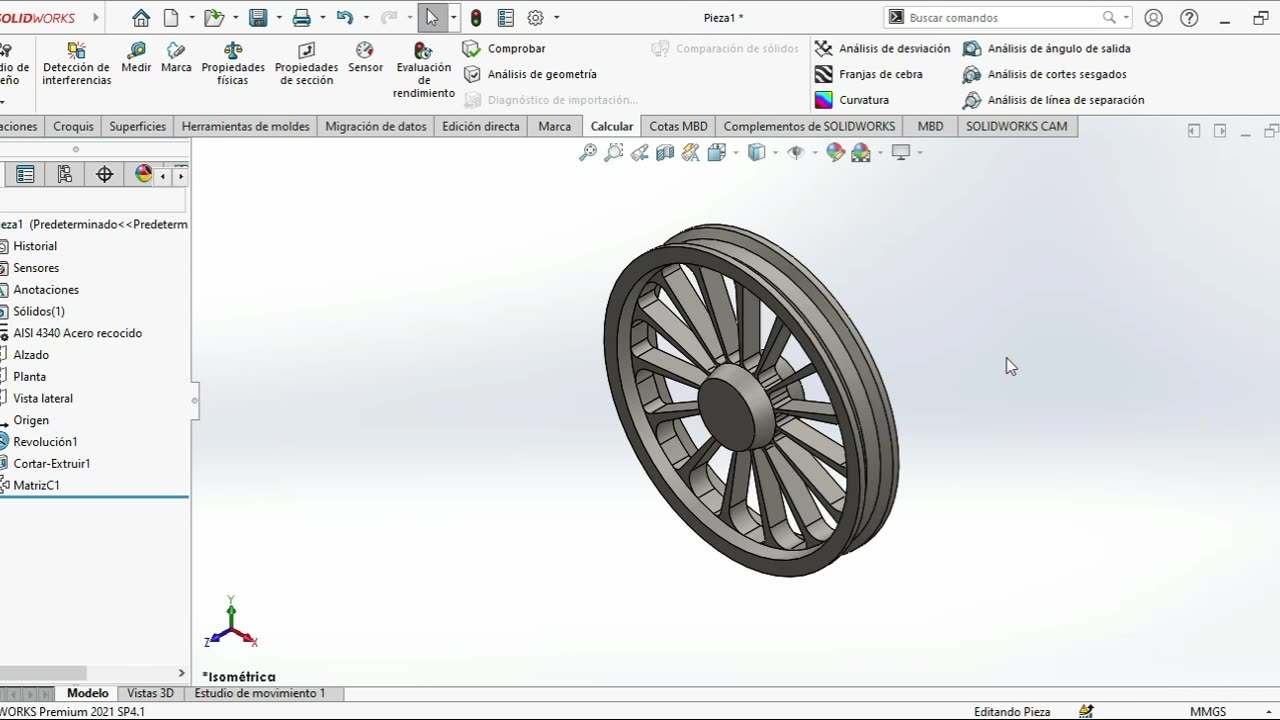Open Migración de datos tab
Image resolution: width=1280 pixels, height=720 pixels.
[376, 126]
